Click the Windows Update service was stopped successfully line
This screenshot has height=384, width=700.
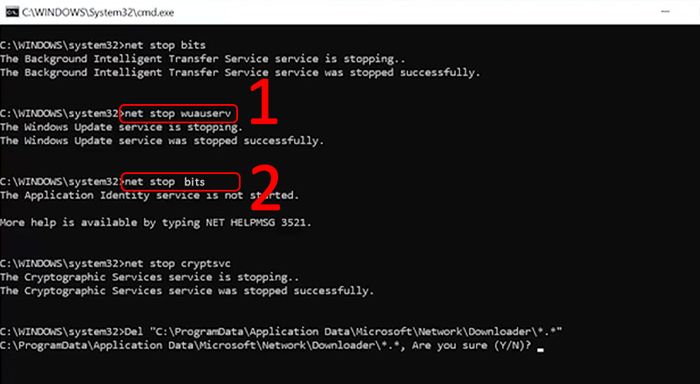[x=162, y=141]
